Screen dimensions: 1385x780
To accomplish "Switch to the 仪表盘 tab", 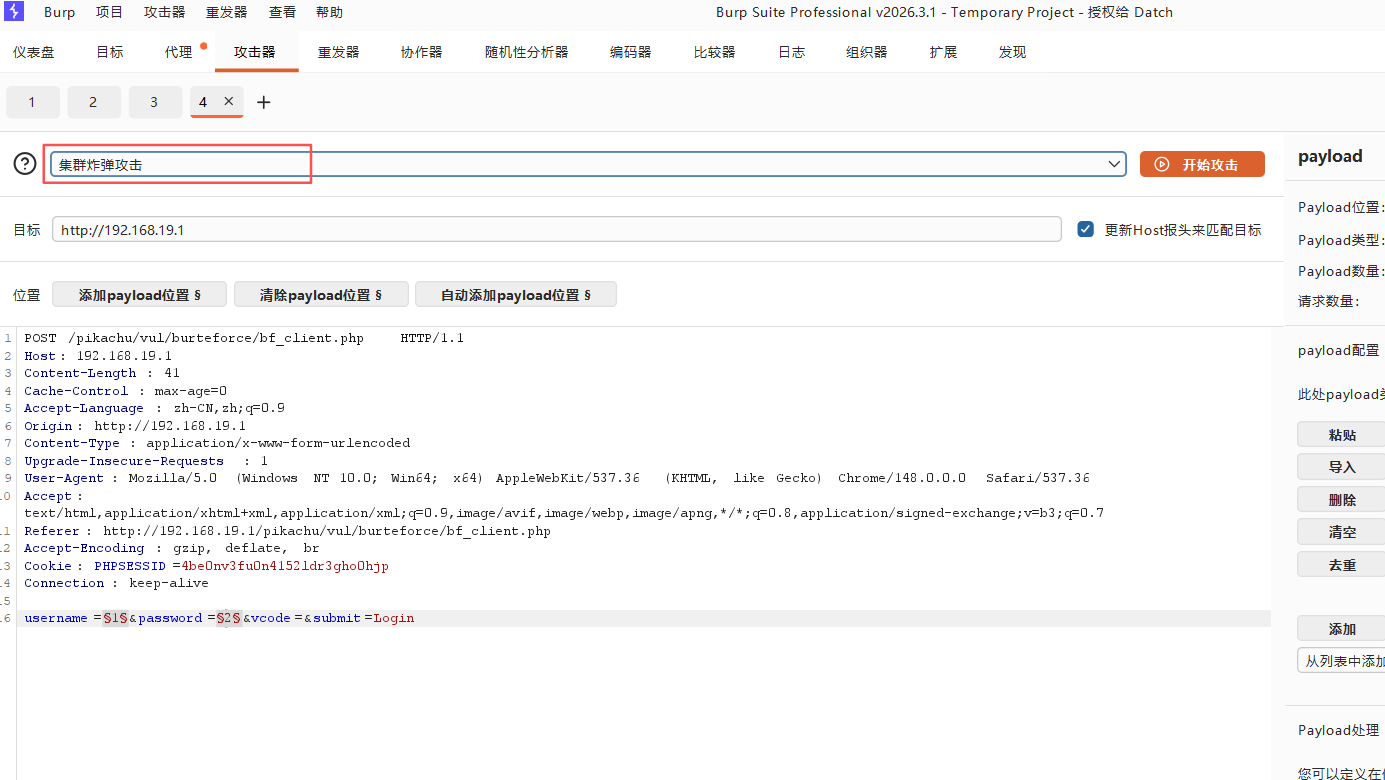I will coord(34,52).
